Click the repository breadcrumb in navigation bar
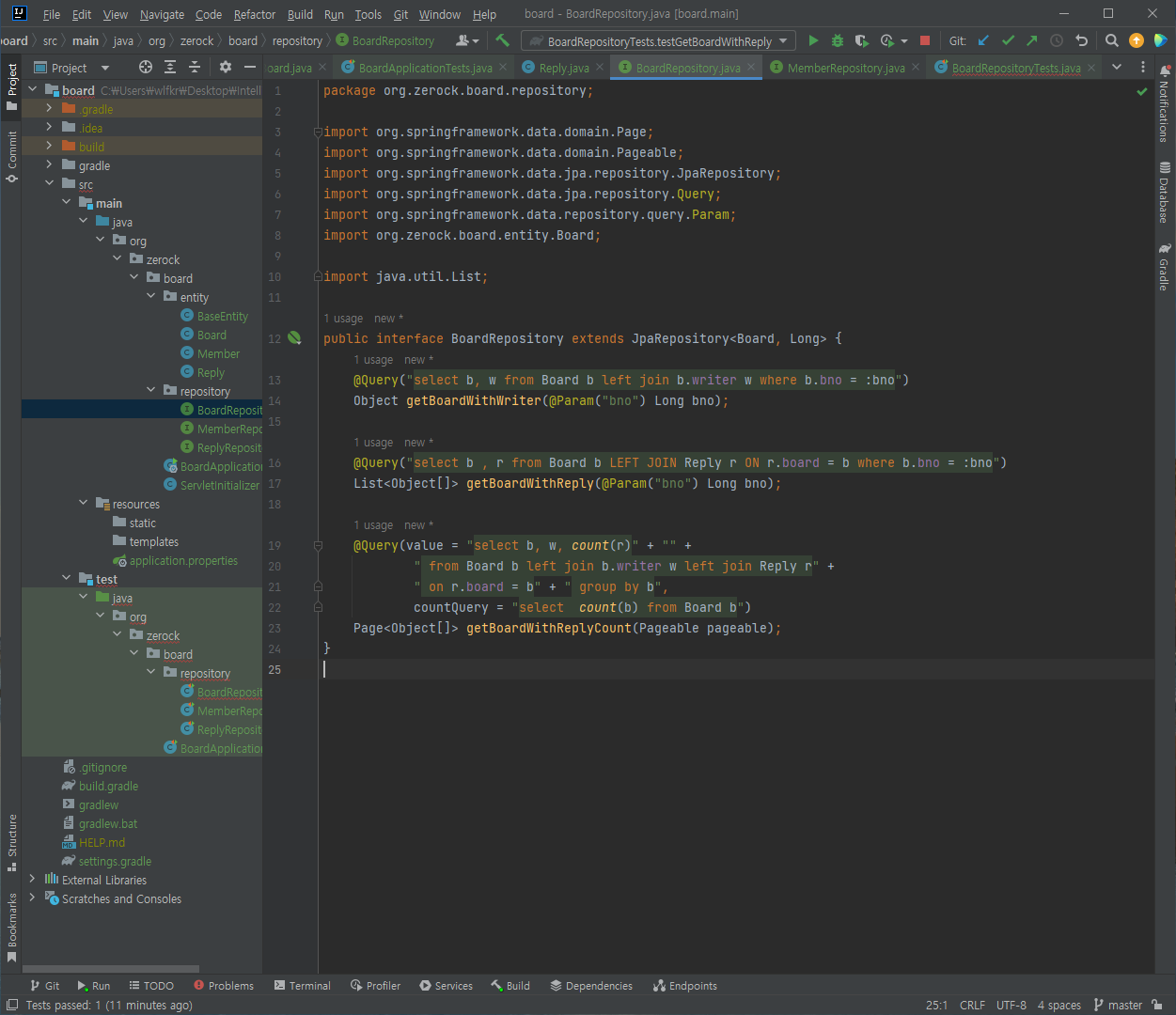Viewport: 1176px width, 1015px height. click(297, 40)
